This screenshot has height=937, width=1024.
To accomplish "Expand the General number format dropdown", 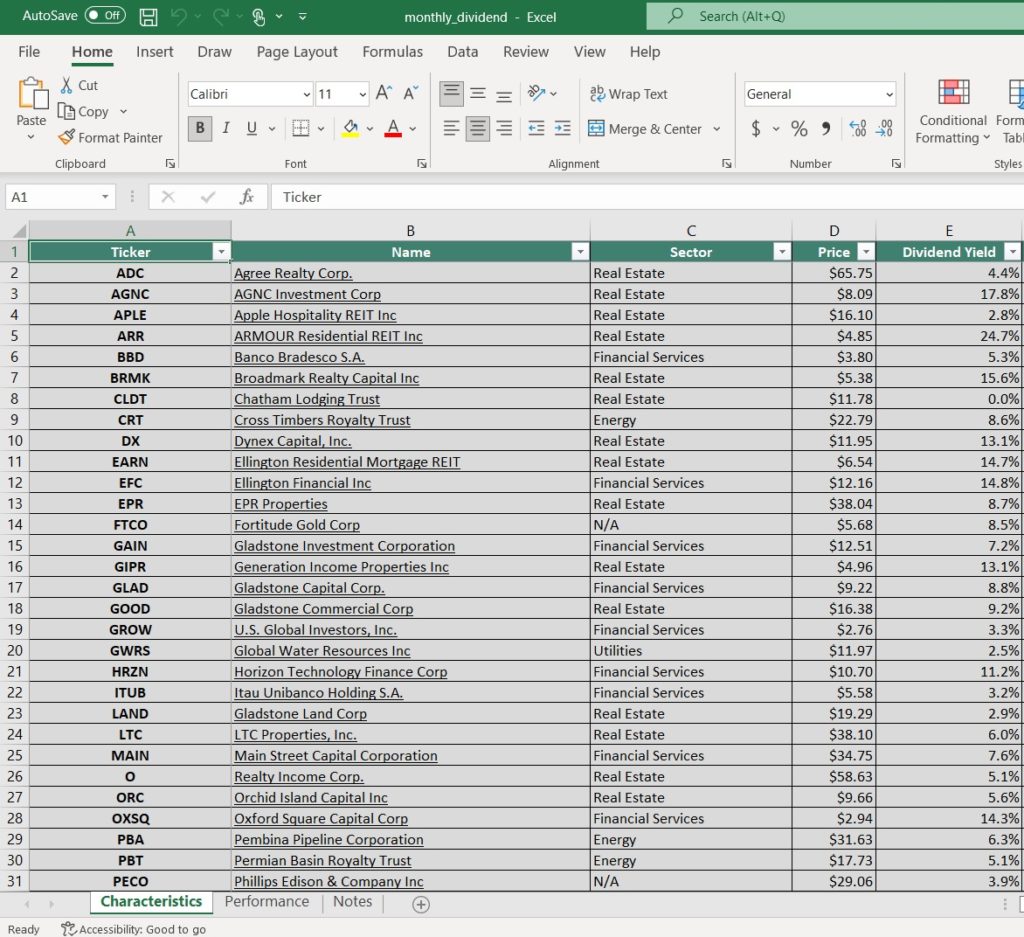I will coord(889,95).
